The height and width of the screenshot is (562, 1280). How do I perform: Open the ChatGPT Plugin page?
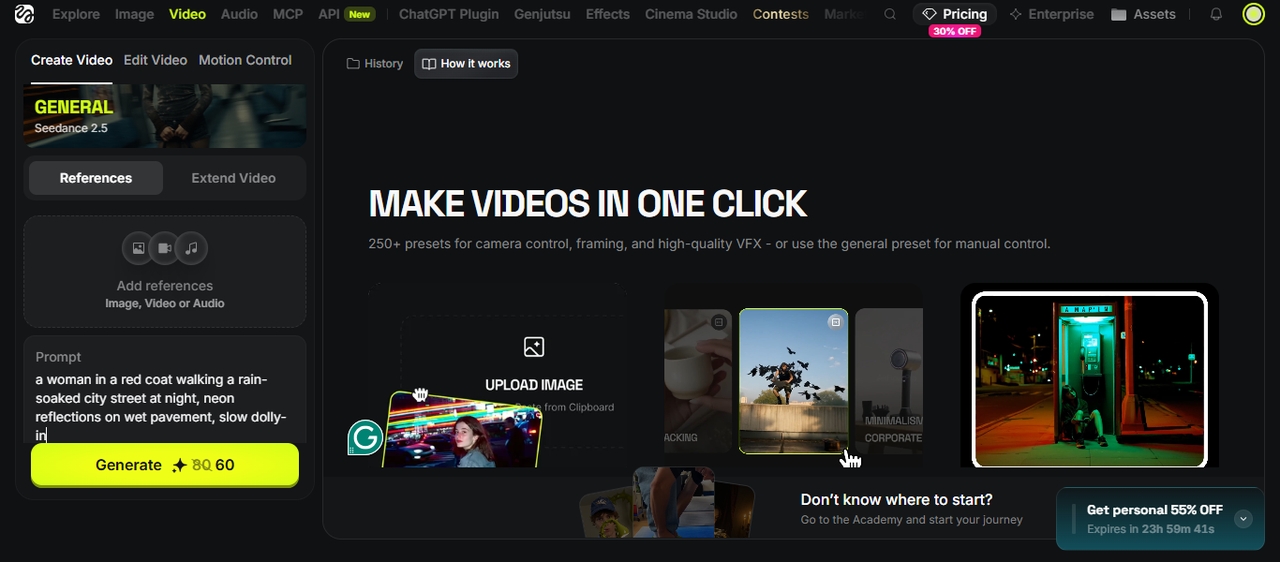(449, 14)
